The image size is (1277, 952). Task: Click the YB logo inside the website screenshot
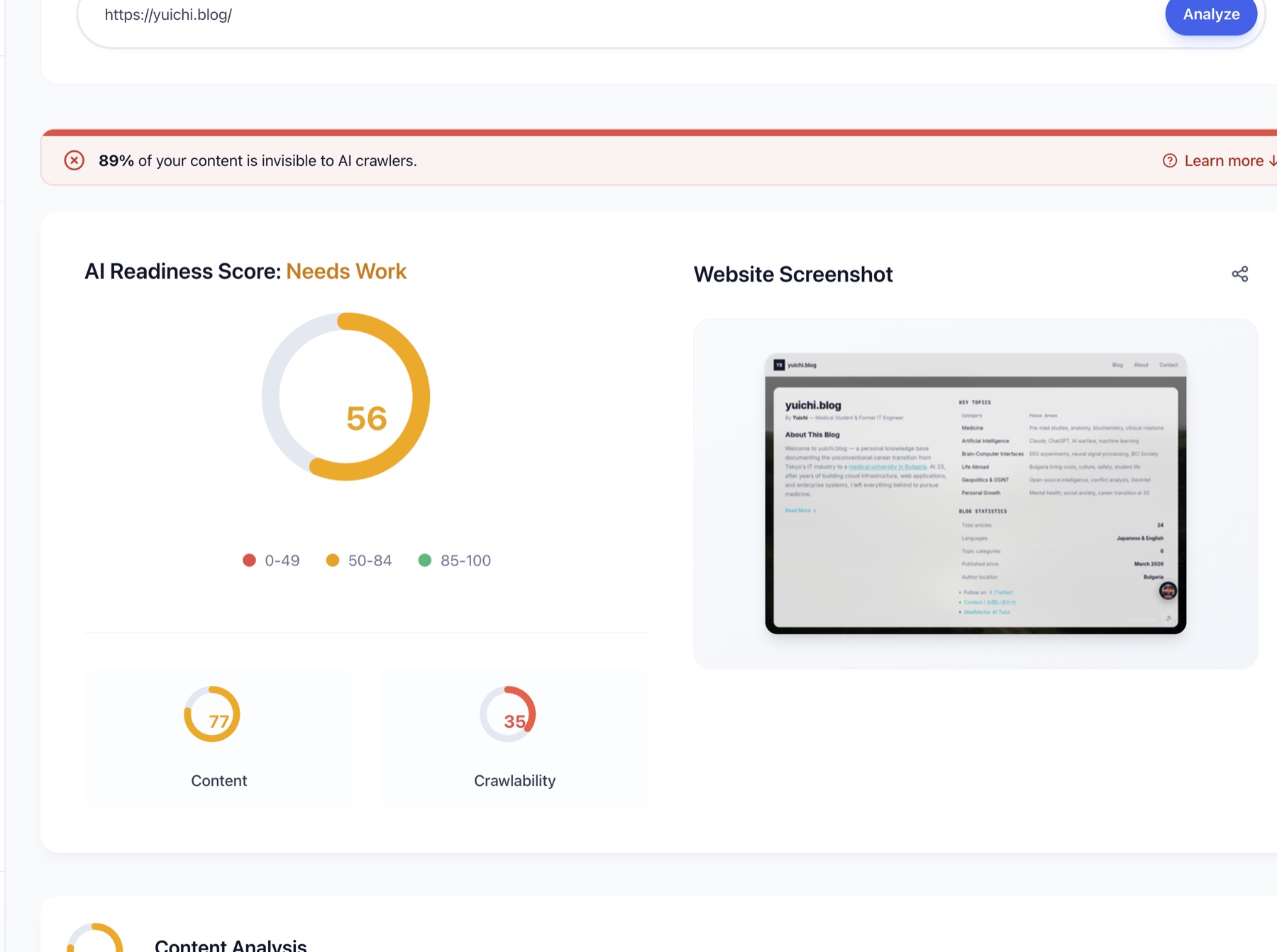(x=778, y=365)
